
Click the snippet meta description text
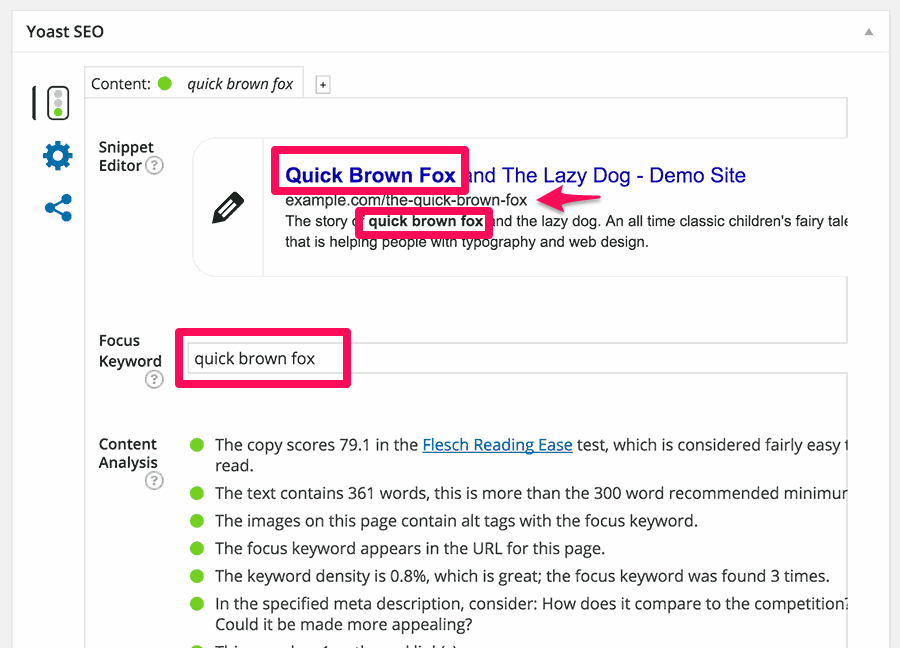[x=566, y=231]
